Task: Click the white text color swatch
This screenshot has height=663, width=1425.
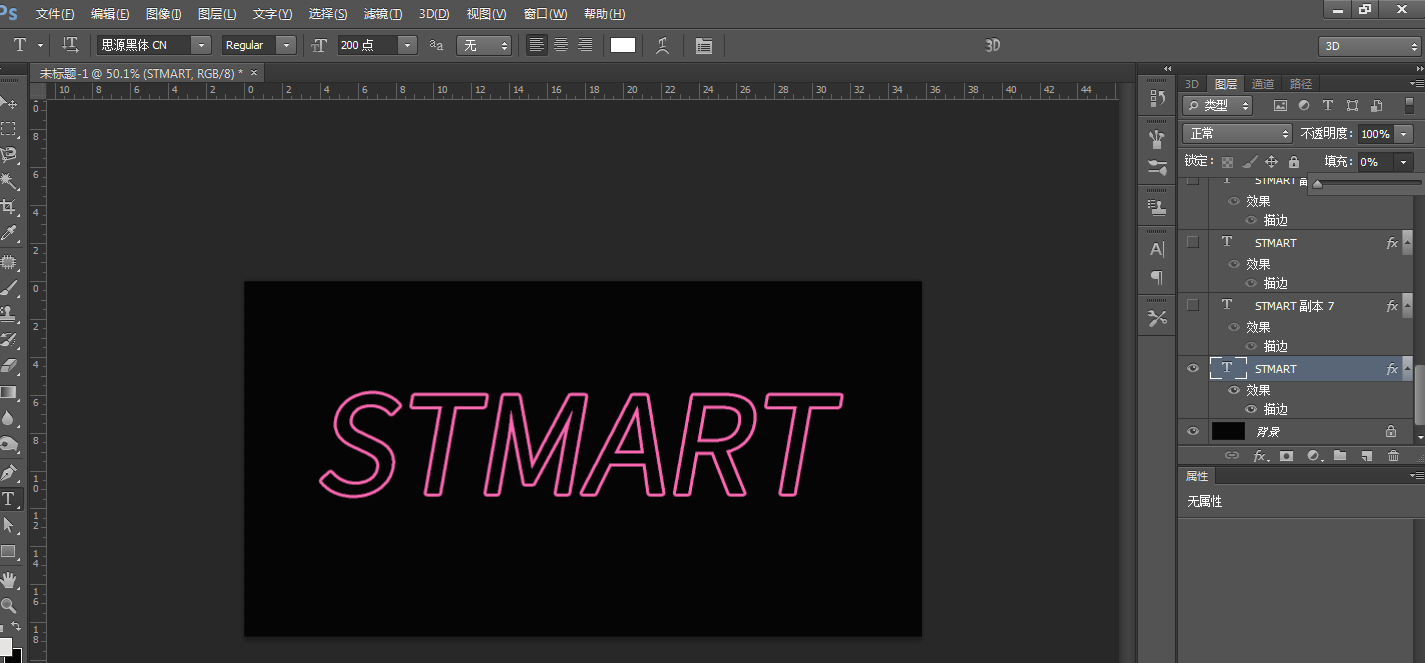Action: click(x=623, y=45)
